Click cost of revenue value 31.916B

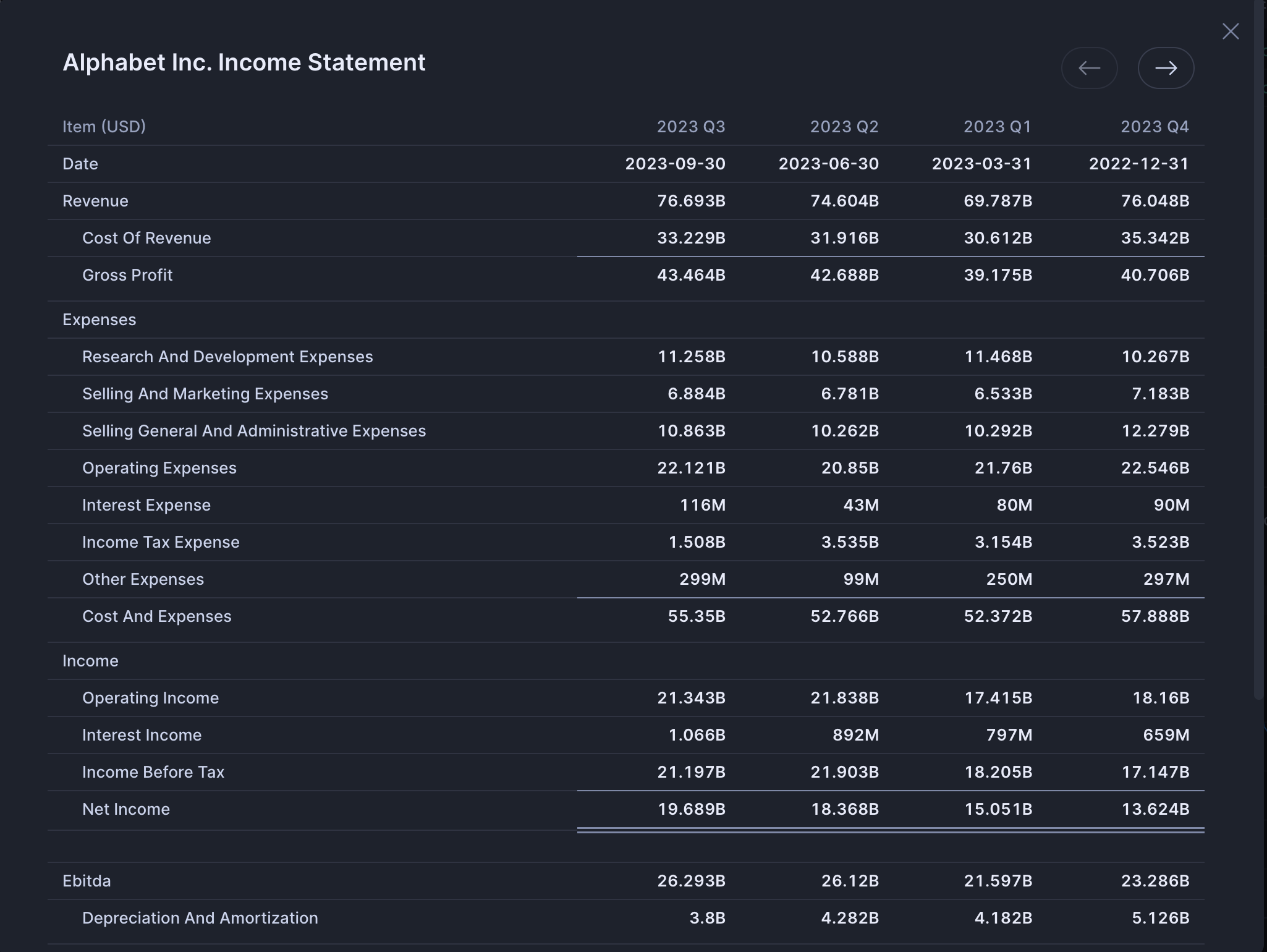tap(844, 238)
